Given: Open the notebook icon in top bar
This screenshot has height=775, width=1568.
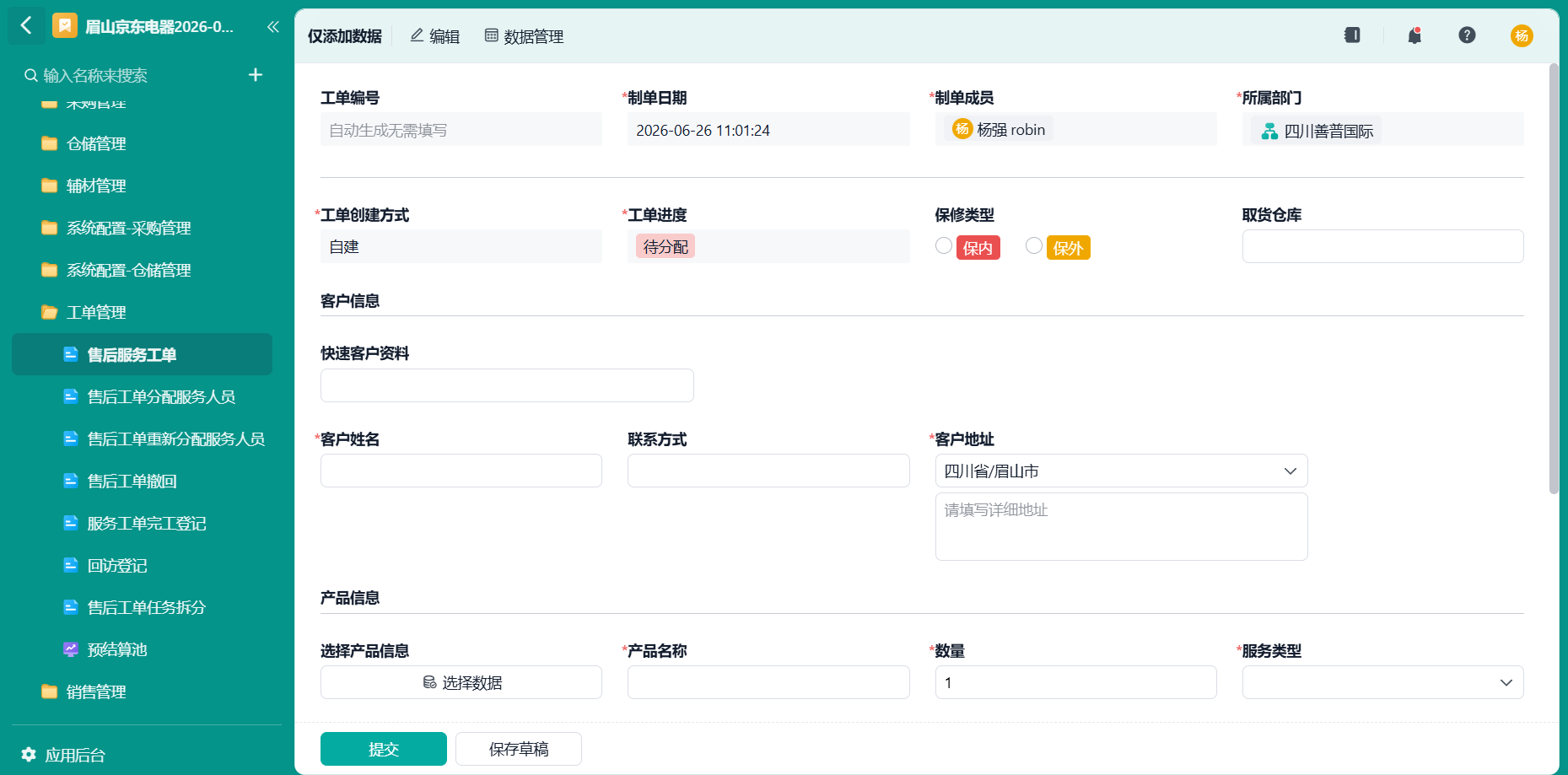Looking at the screenshot, I should 1352,35.
